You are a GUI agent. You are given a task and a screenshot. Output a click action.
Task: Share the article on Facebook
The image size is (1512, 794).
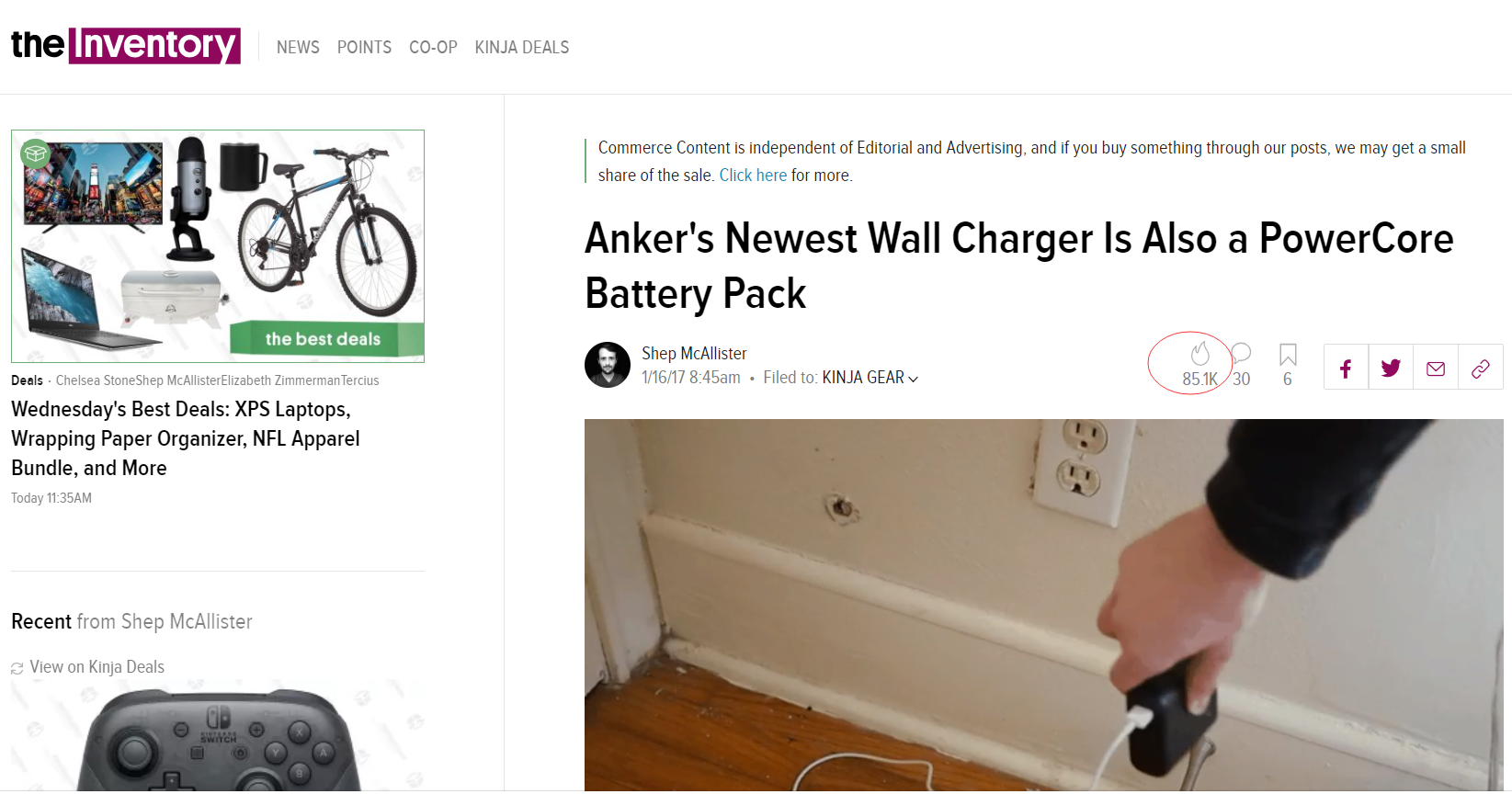pos(1346,369)
